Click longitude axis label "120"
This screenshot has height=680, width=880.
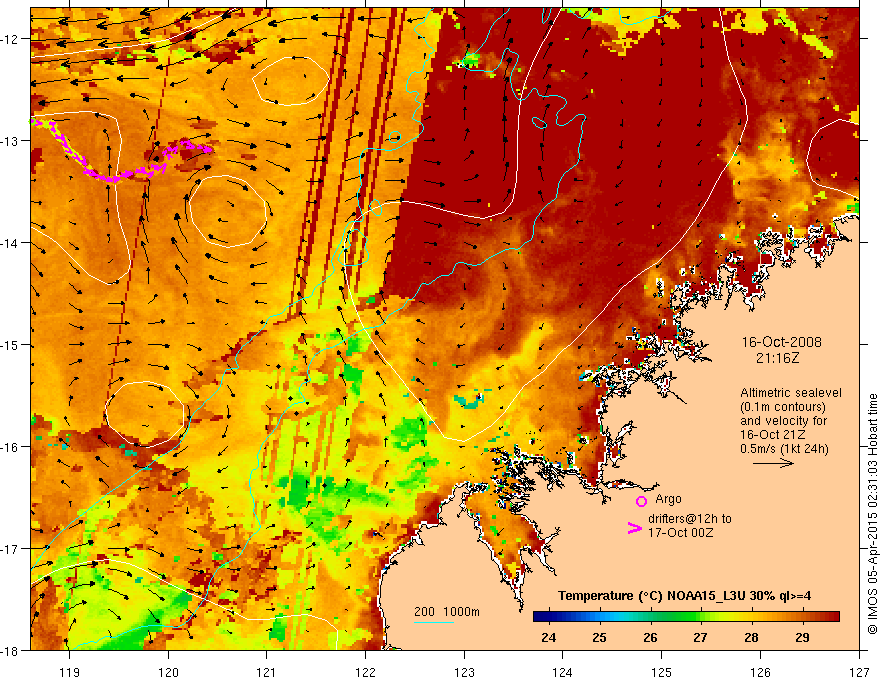click(168, 672)
